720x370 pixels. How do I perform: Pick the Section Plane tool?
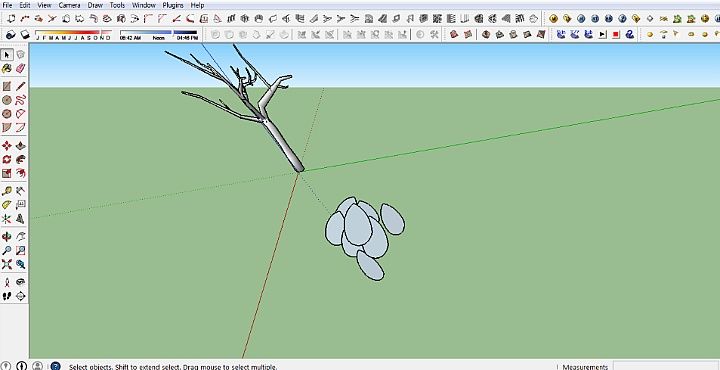click(x=21, y=296)
